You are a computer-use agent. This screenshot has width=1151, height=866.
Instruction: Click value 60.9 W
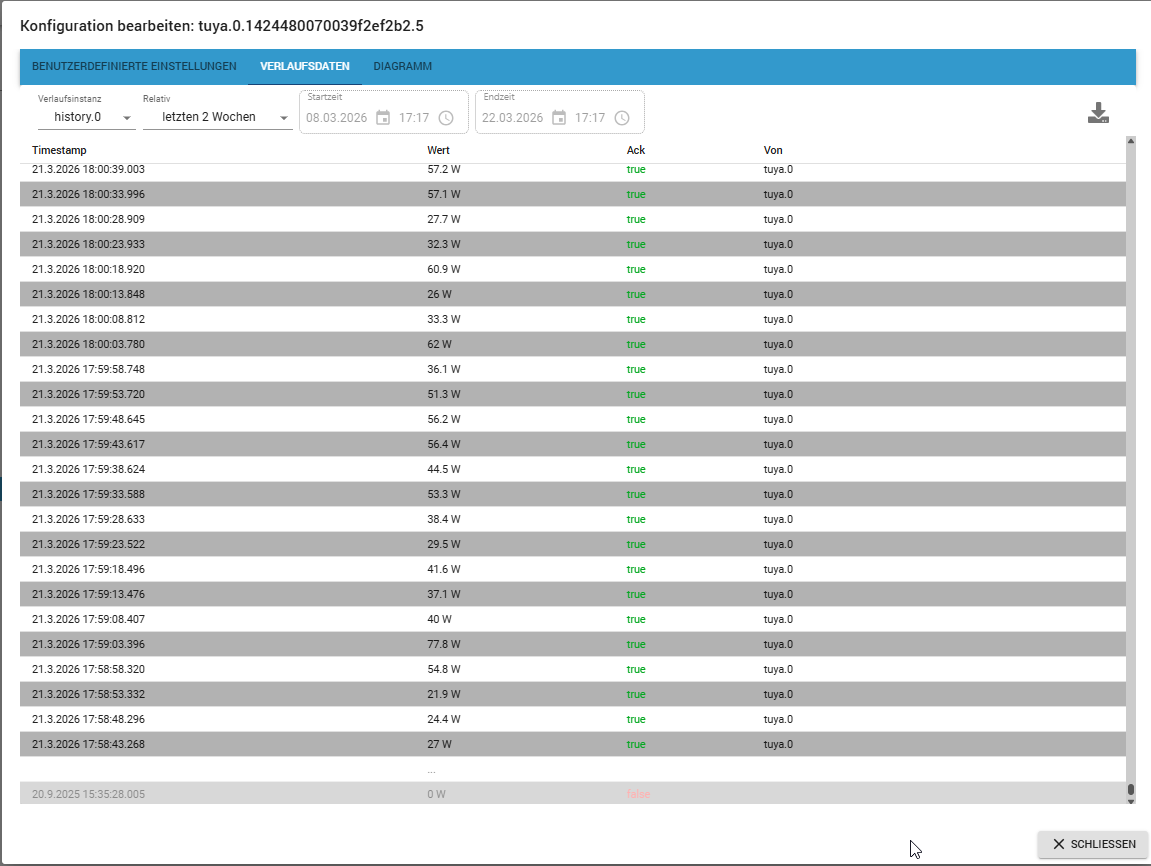(x=443, y=269)
